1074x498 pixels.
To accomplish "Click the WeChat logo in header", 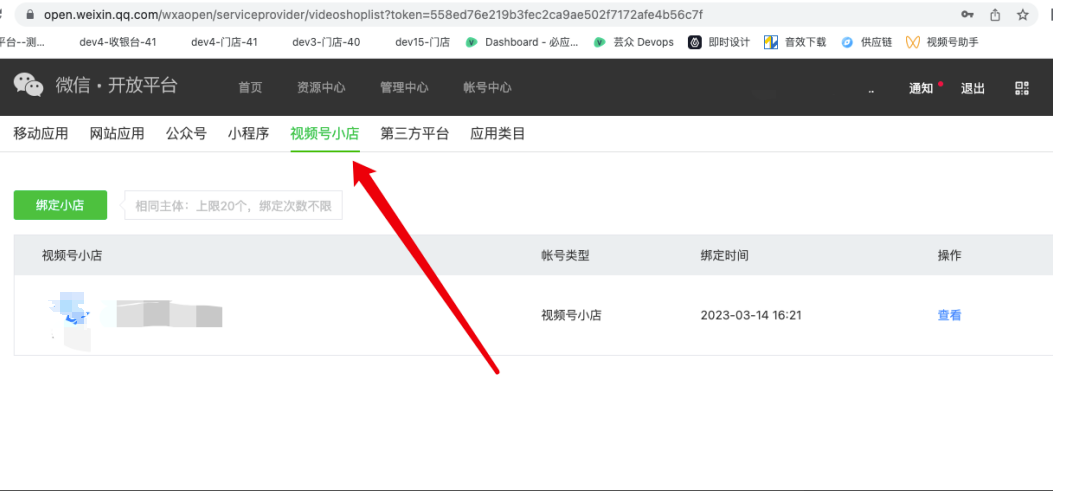I will pos(28,86).
